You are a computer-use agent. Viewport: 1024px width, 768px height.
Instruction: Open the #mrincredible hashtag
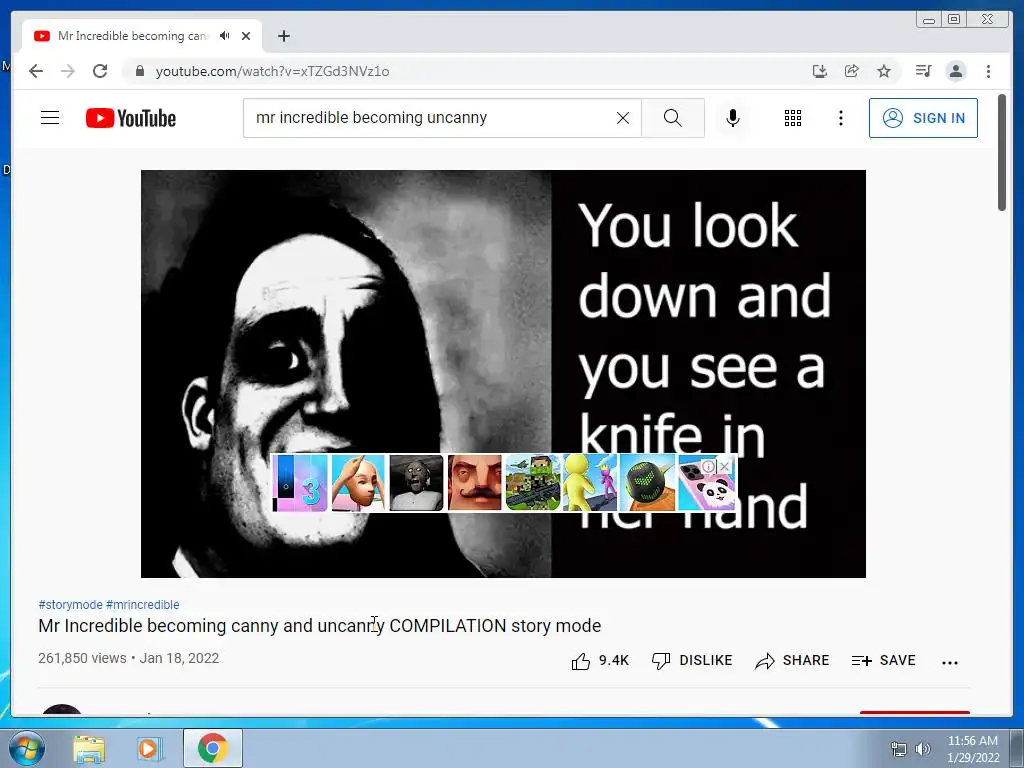click(142, 605)
